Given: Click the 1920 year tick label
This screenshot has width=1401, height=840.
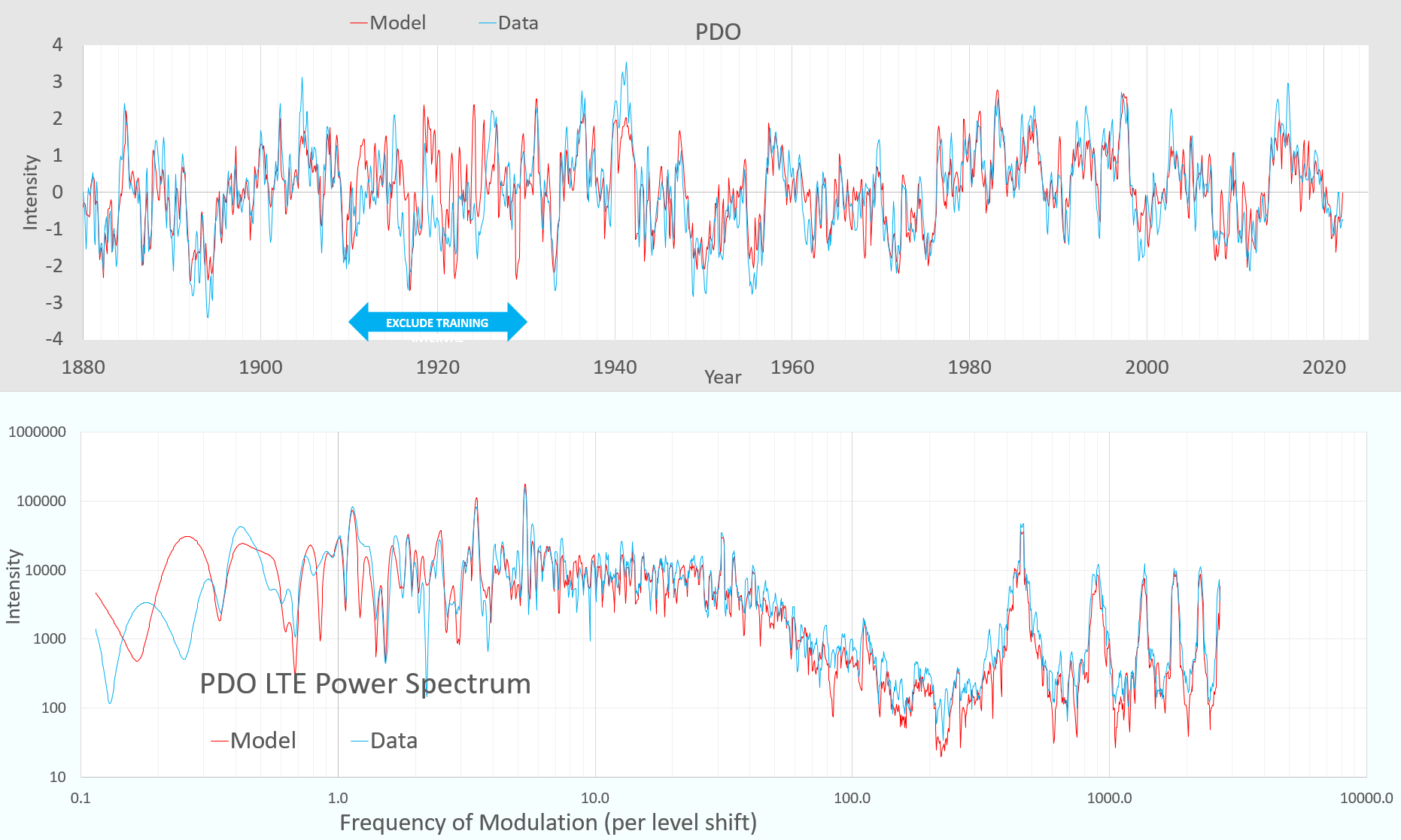Looking at the screenshot, I should tap(438, 367).
